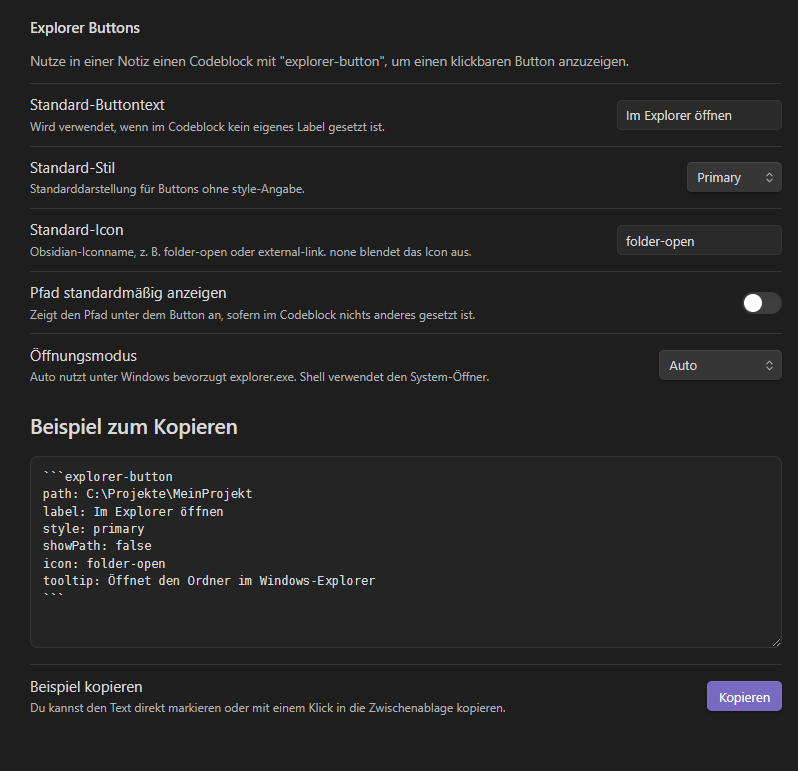The image size is (798, 771).
Task: Open the Öffnungsmodus dropdown showing Auto
Action: 720,365
